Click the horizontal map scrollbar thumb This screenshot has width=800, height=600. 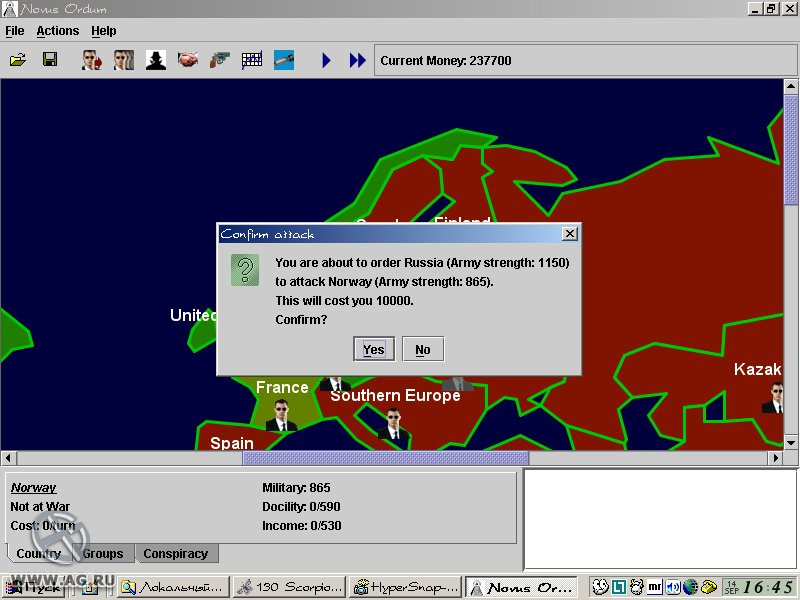point(386,458)
